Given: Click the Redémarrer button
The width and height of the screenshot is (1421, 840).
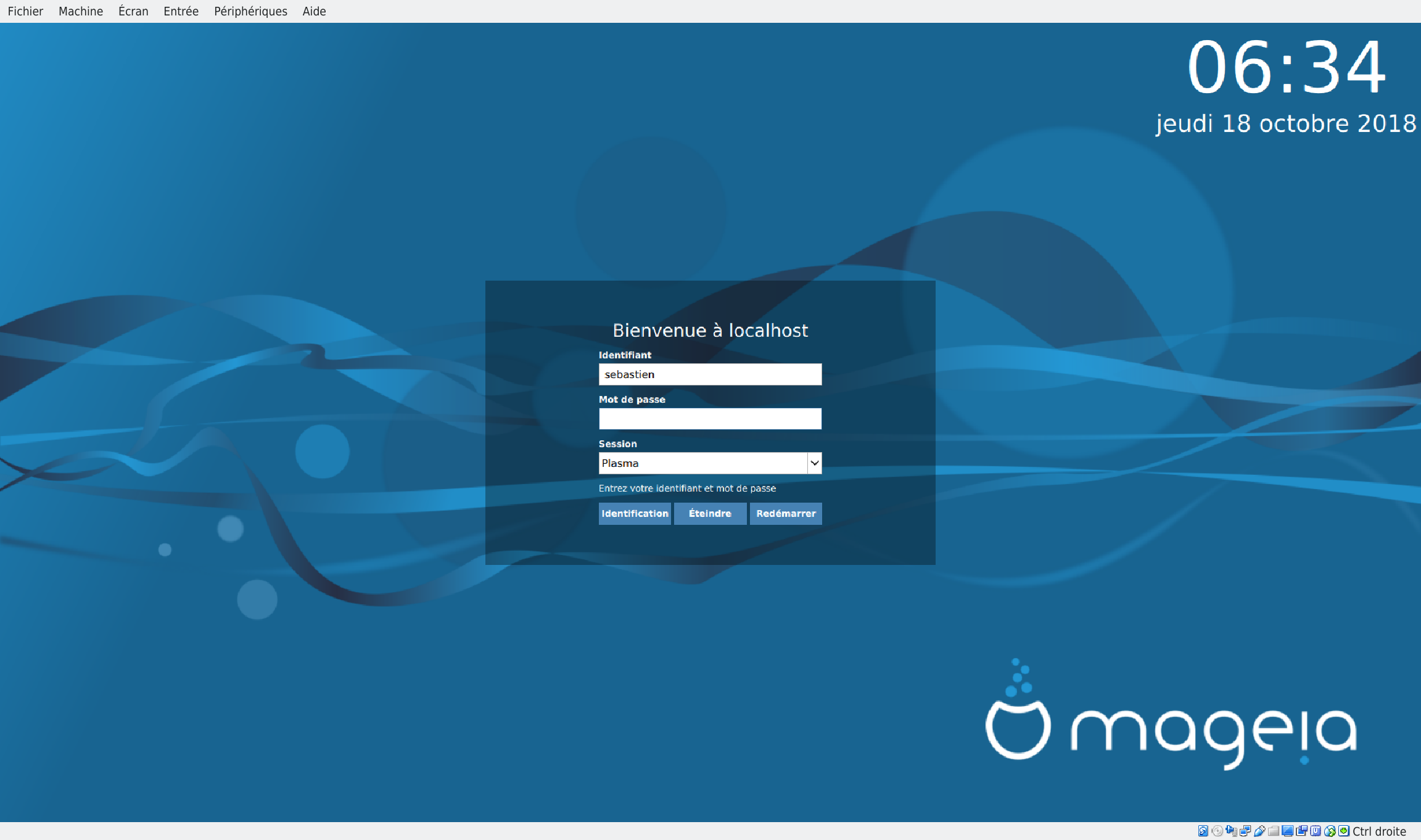Looking at the screenshot, I should (786, 513).
